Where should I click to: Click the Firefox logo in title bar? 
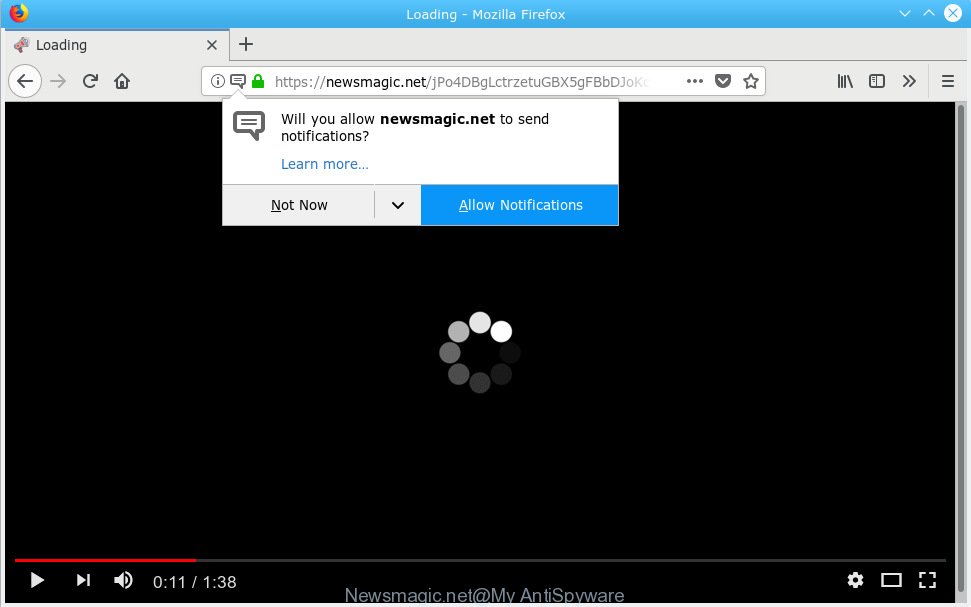click(19, 13)
